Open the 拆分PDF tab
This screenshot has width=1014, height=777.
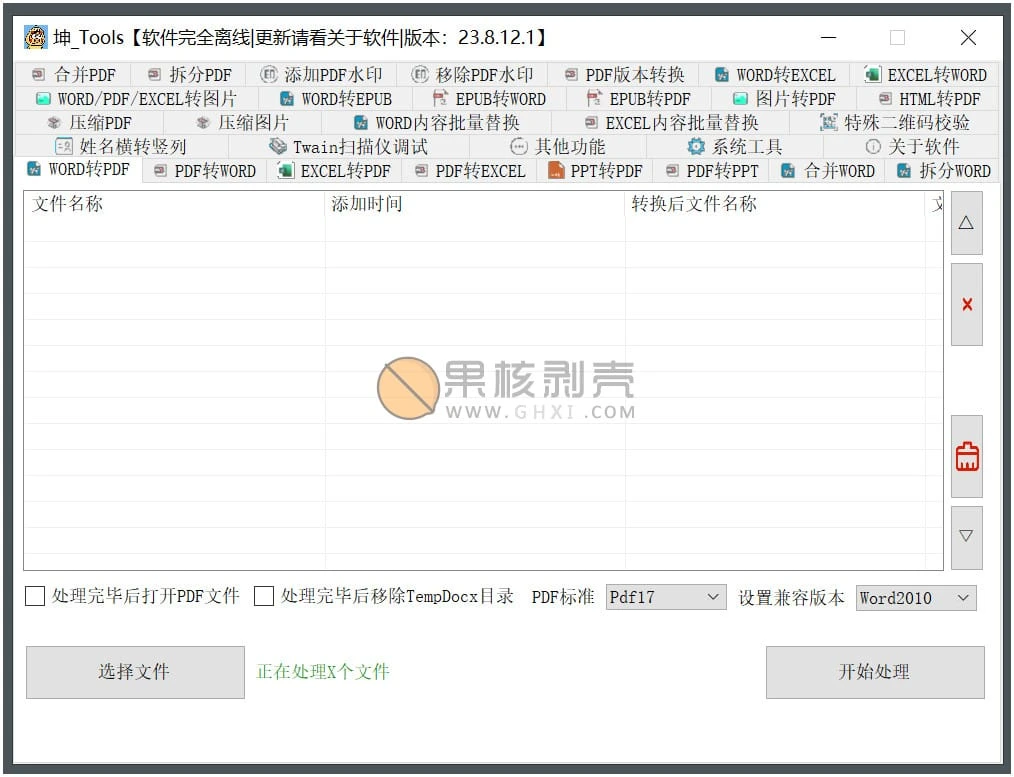click(x=189, y=75)
